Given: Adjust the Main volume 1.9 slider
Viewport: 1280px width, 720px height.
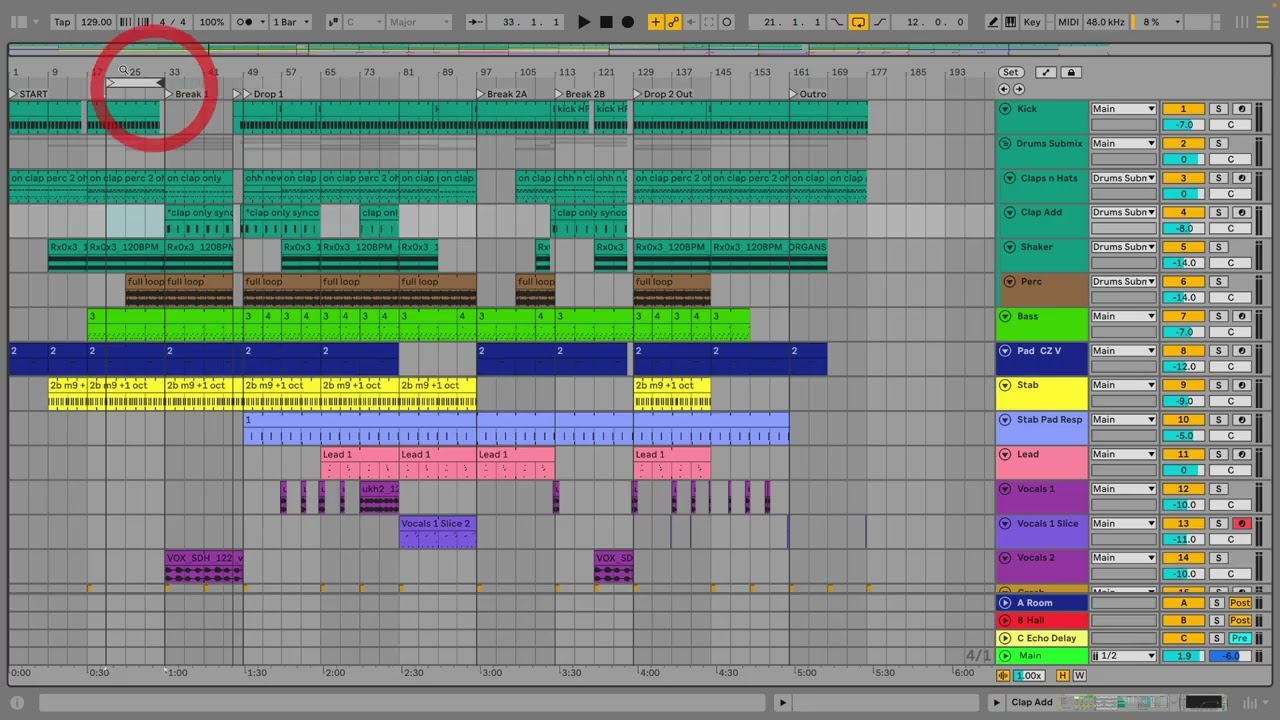Looking at the screenshot, I should point(1183,656).
